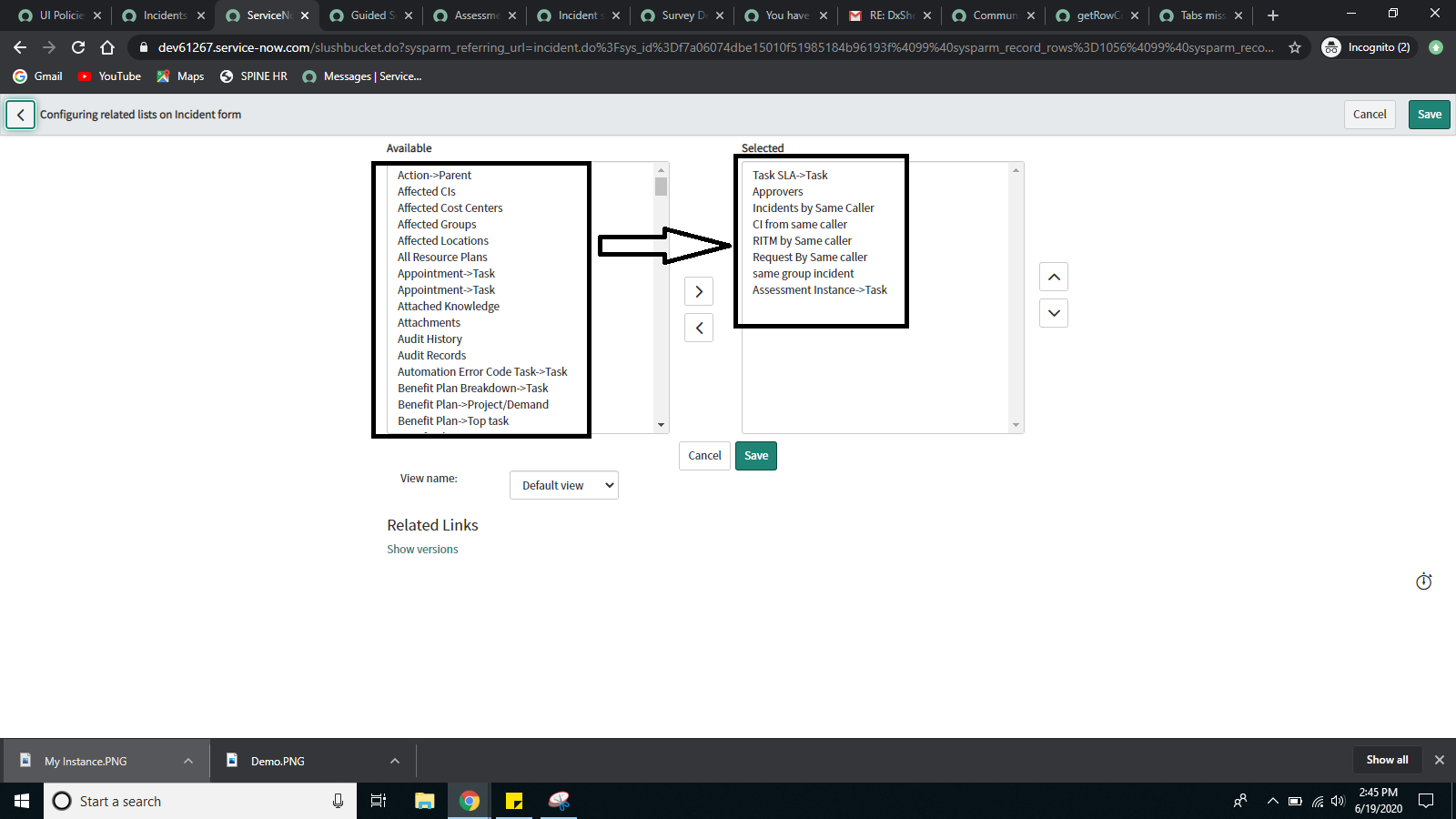Click the up chevron to reorder selected list
1456x819 pixels.
pyautogui.click(x=1053, y=277)
